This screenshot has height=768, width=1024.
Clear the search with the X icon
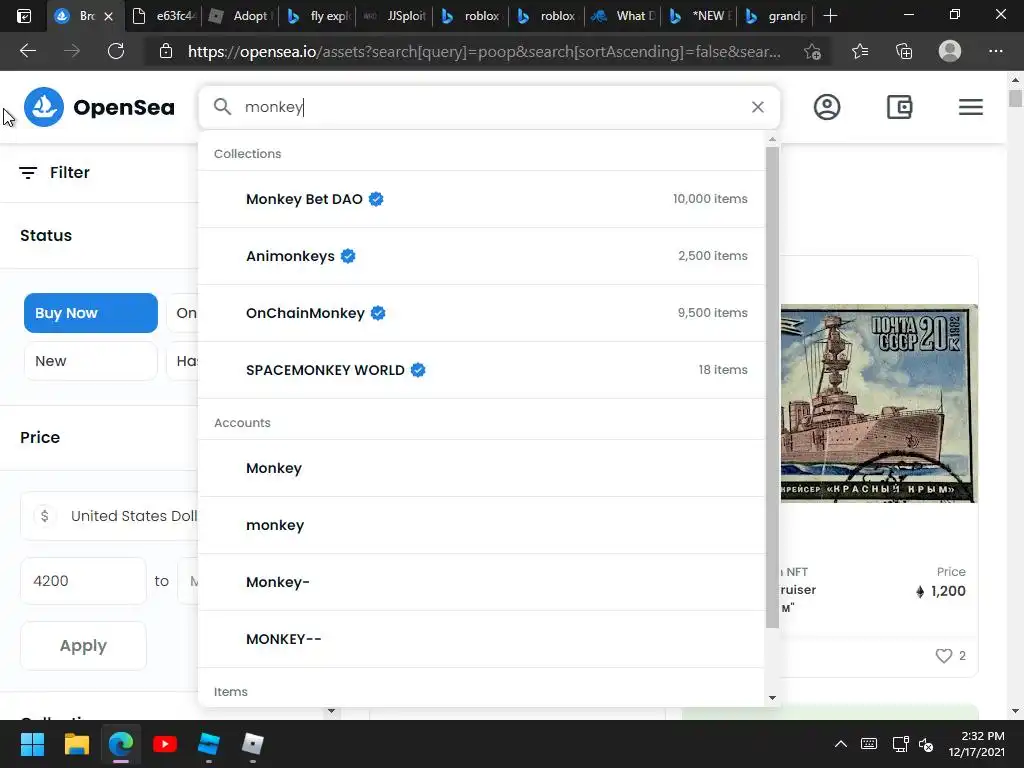pos(758,107)
